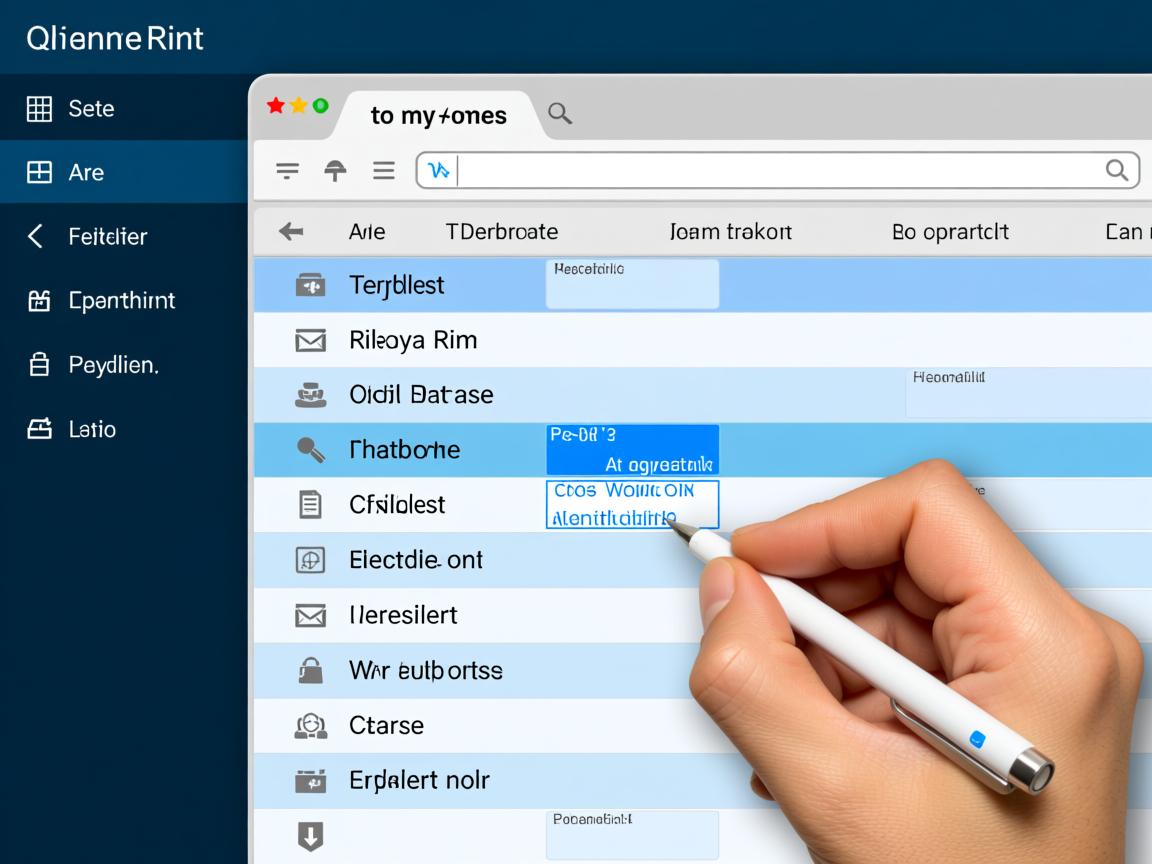Open the lines filter menu at toolbar left

[x=288, y=171]
